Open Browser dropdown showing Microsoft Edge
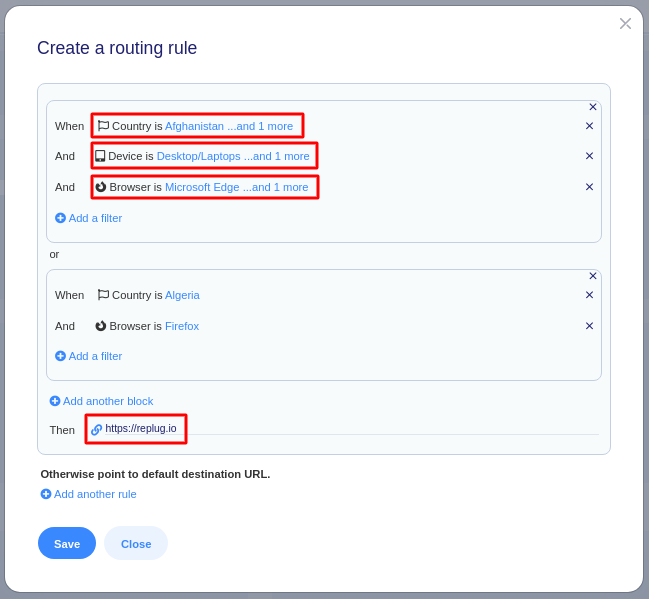This screenshot has height=599, width=649. [x=205, y=187]
